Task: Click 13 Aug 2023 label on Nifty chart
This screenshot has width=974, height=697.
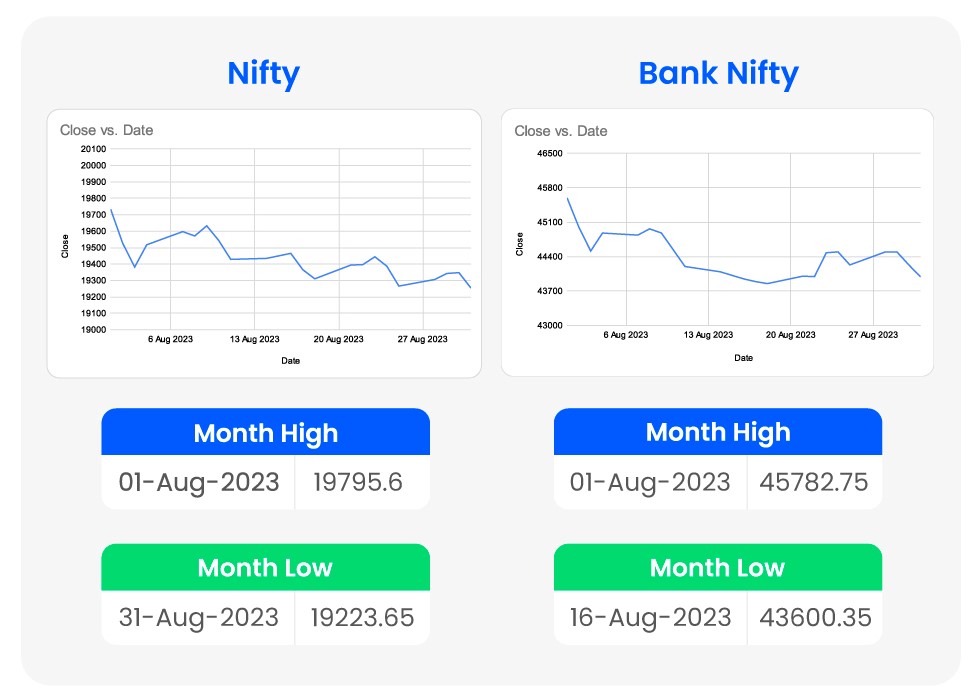Action: point(254,339)
